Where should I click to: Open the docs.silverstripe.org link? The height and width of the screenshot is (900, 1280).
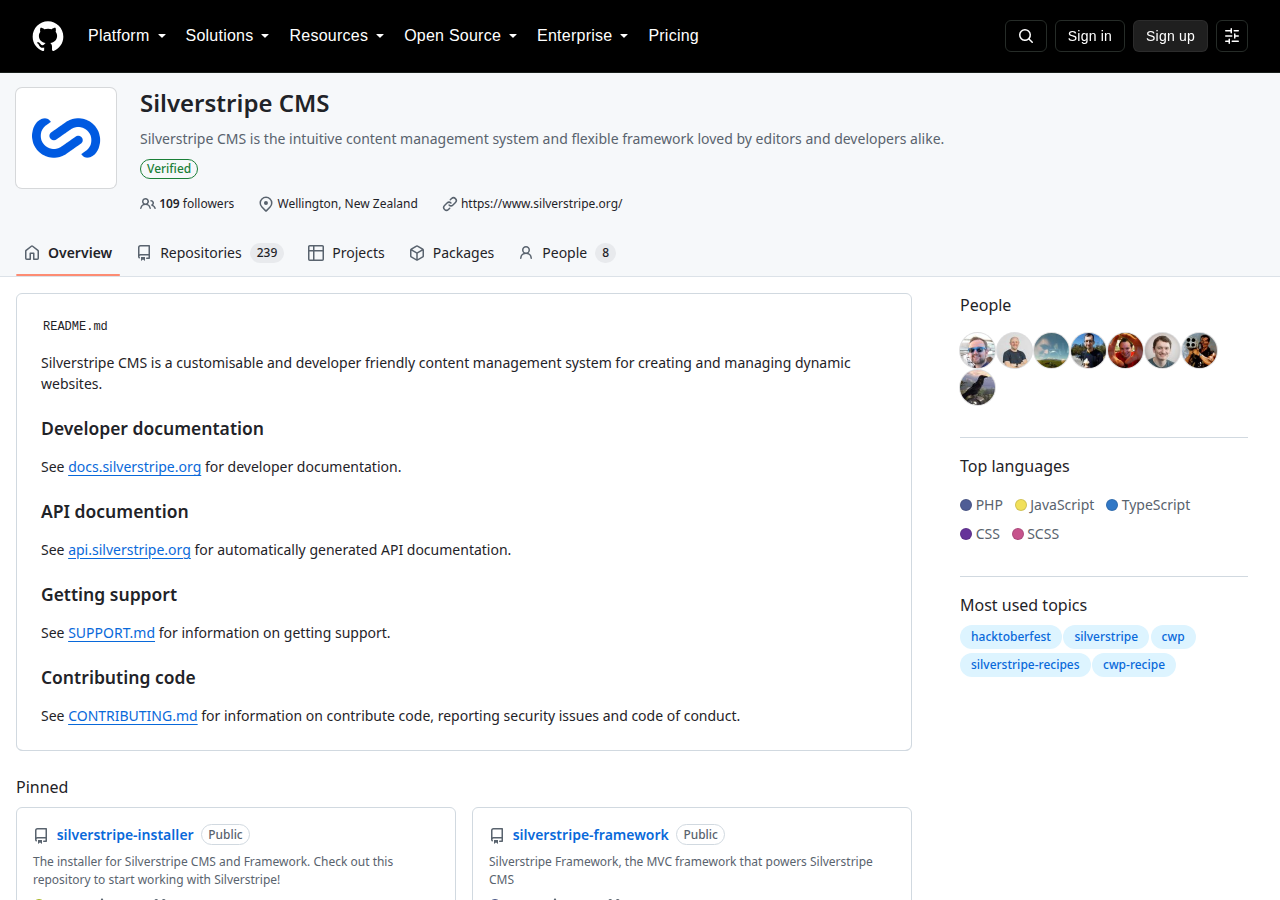(x=135, y=467)
